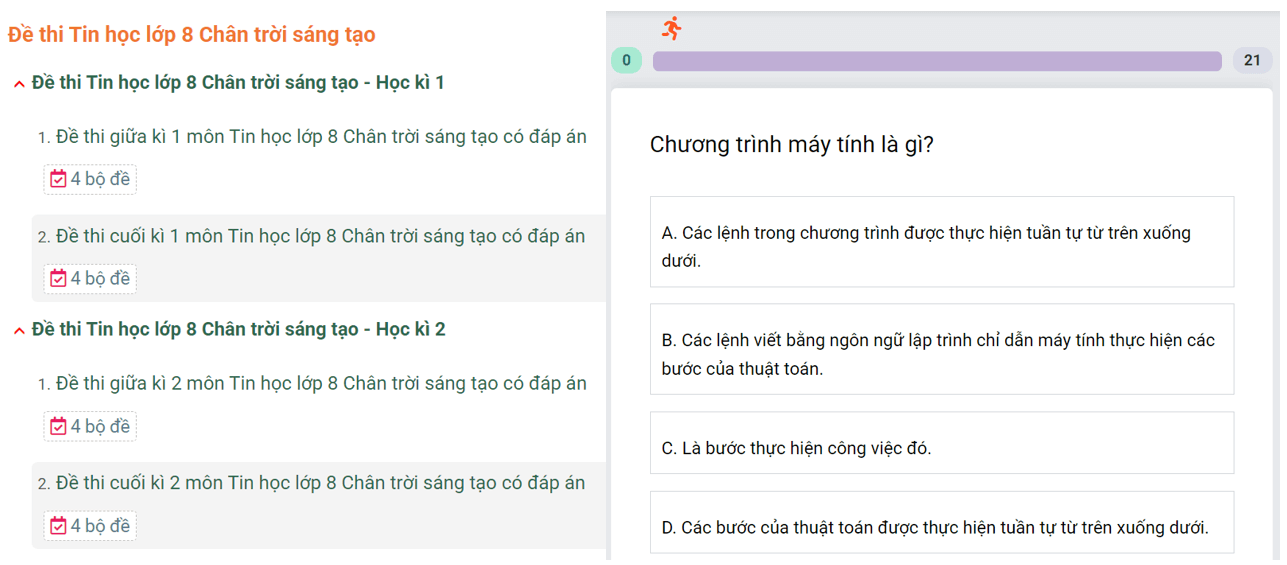Open Đề thi cuối kì 2 exam link
Viewport: 1287px width, 565px height.
[320, 483]
